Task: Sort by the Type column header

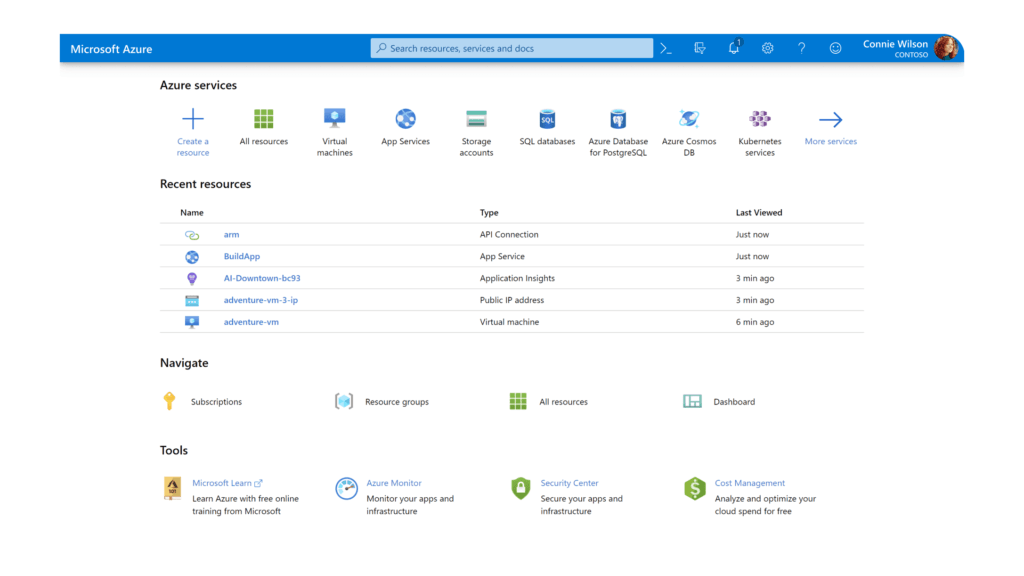Action: [x=489, y=213]
